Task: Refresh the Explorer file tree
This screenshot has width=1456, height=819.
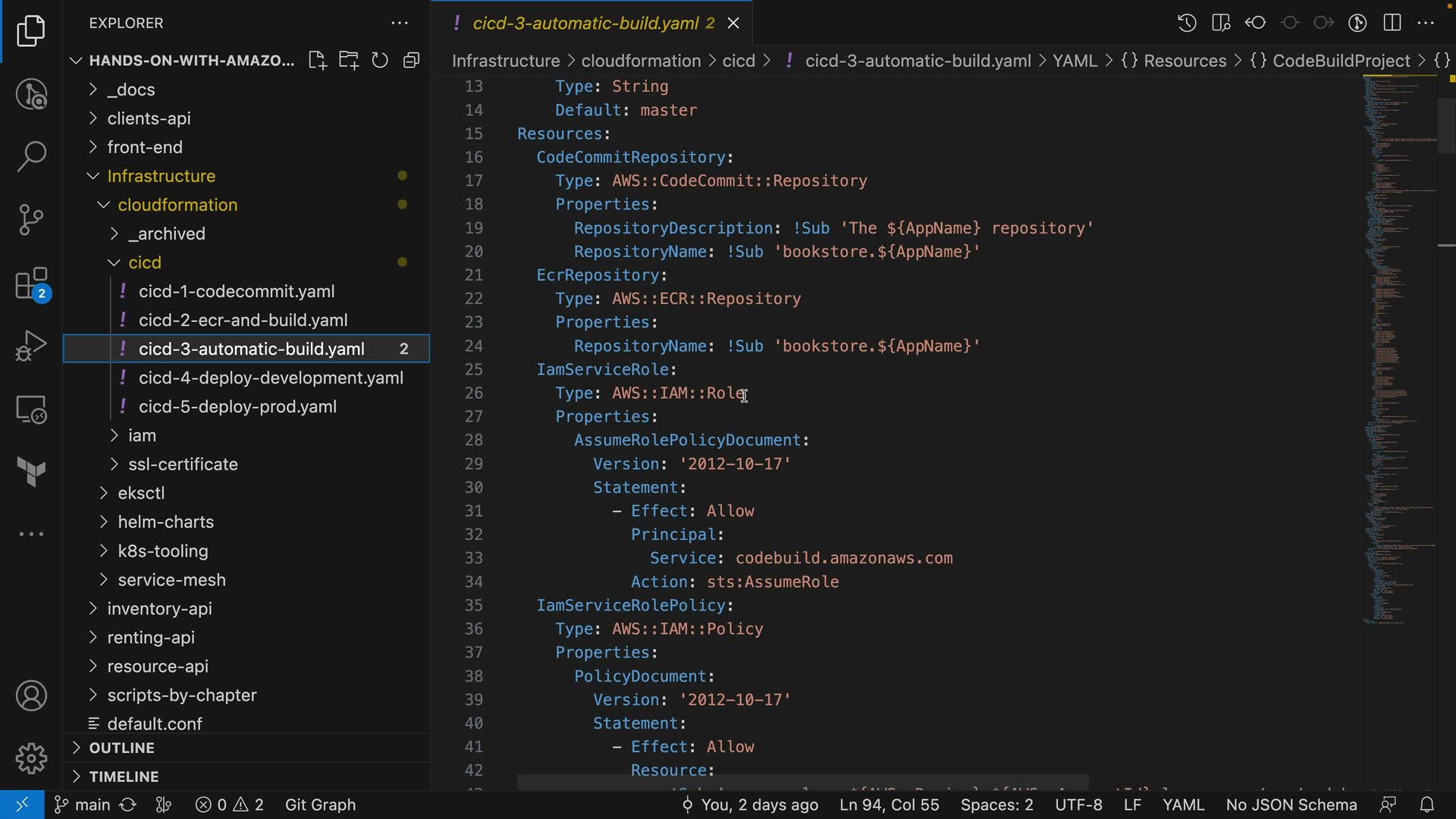Action: (380, 61)
